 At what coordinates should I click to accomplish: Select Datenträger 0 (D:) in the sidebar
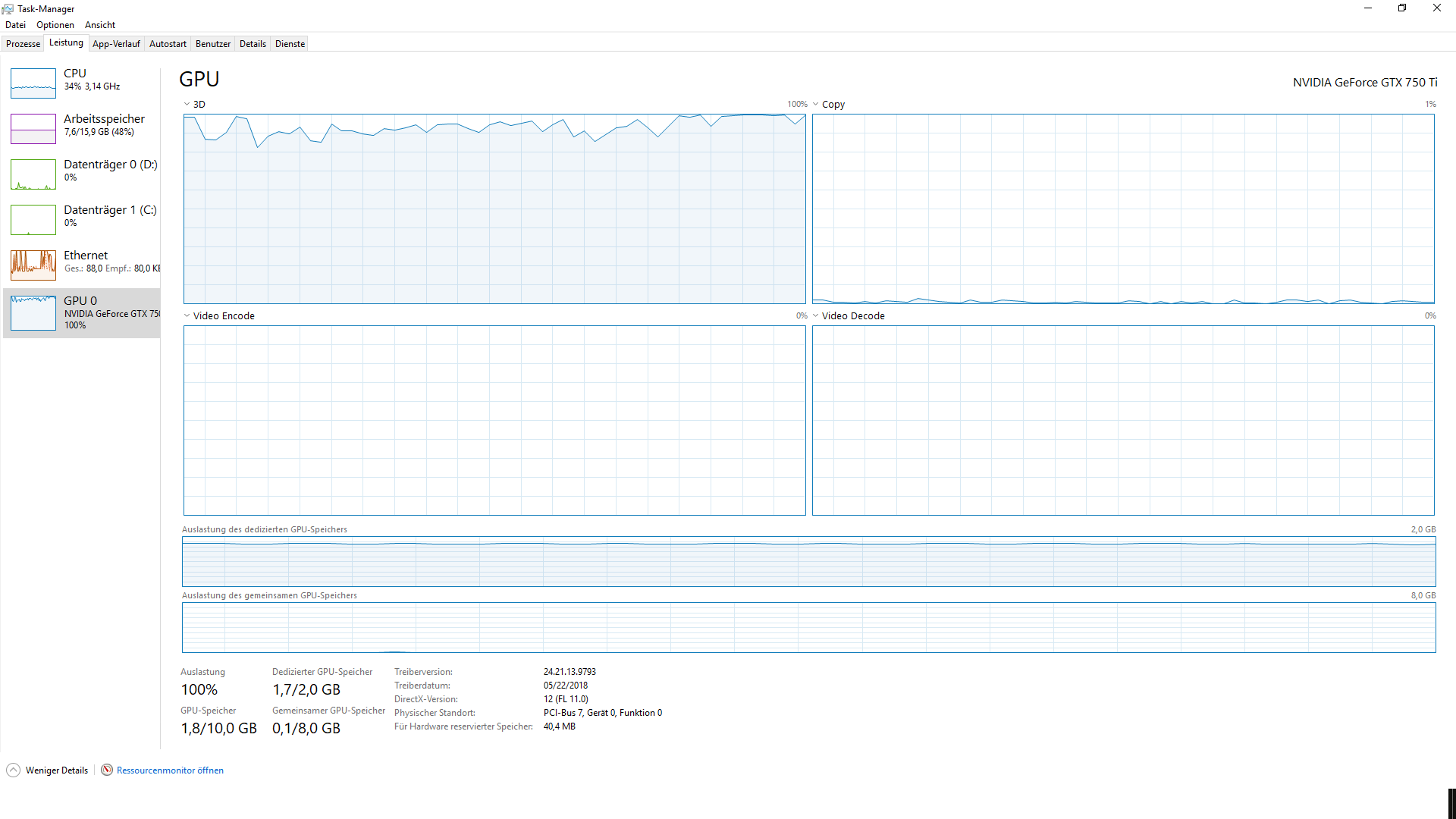tap(110, 165)
